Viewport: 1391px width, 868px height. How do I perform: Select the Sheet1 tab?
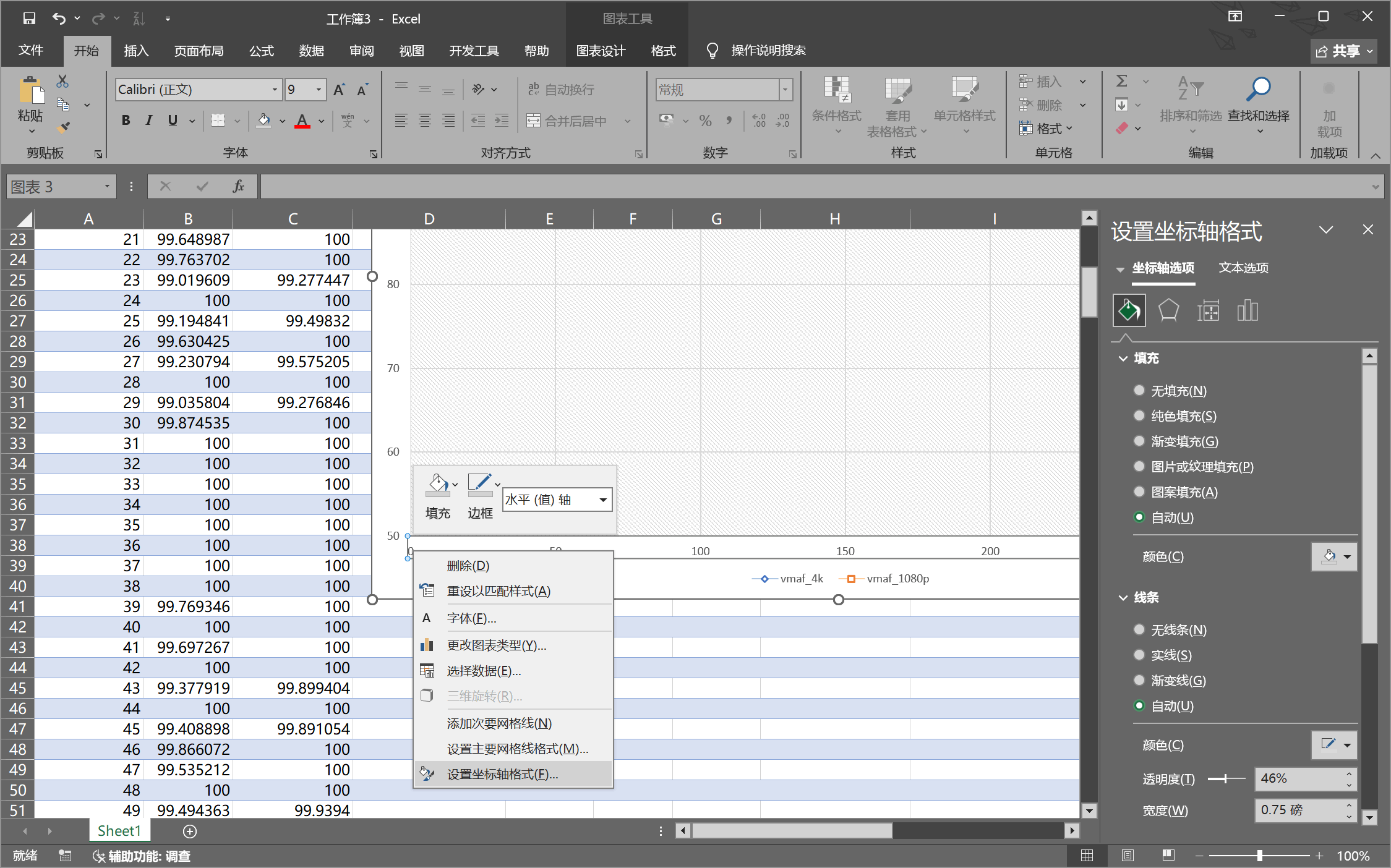[119, 831]
